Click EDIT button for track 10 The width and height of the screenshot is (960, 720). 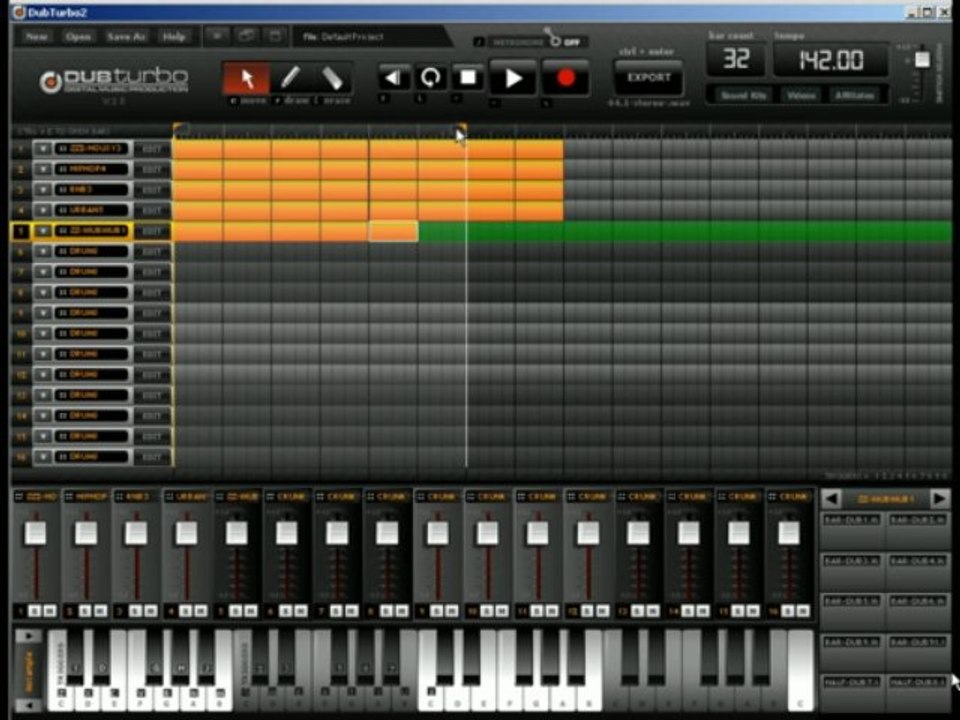152,334
